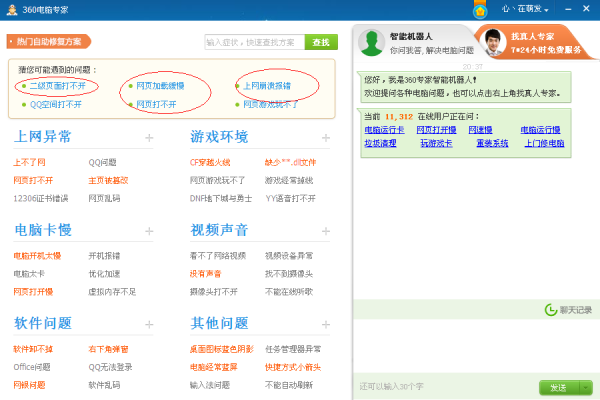Click the green robot avatar icon
600x400 pixels.
[x=372, y=42]
